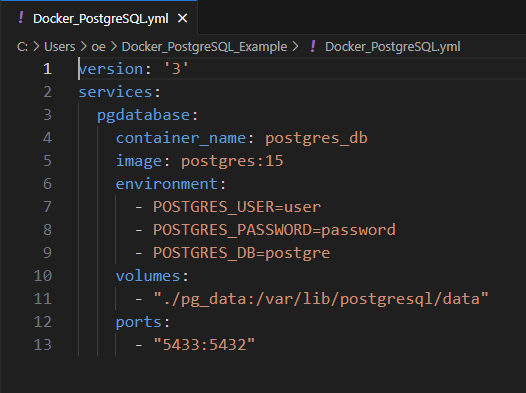
Task: Click on the POSTGRES_PASSWORD=password entry
Action: (274, 230)
